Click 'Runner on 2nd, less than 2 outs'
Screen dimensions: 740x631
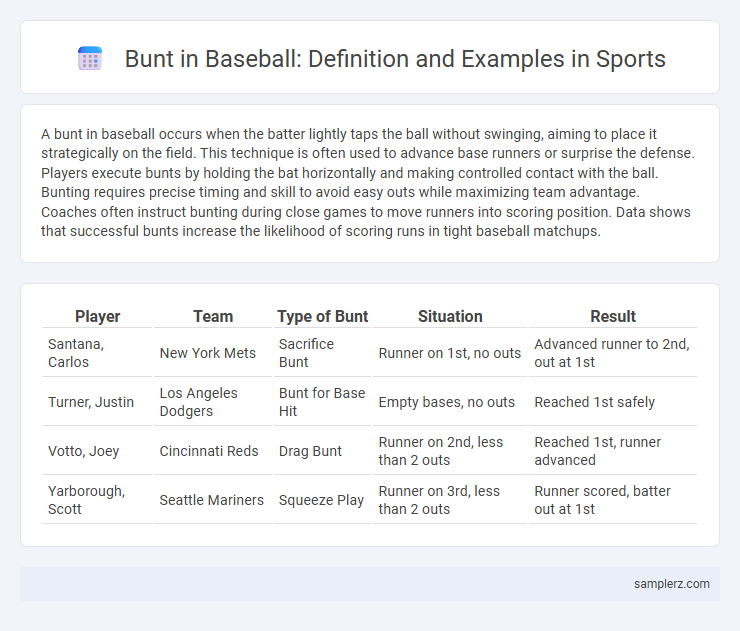coord(450,451)
